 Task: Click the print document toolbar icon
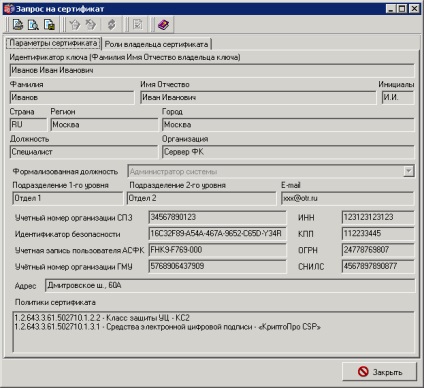point(18,25)
